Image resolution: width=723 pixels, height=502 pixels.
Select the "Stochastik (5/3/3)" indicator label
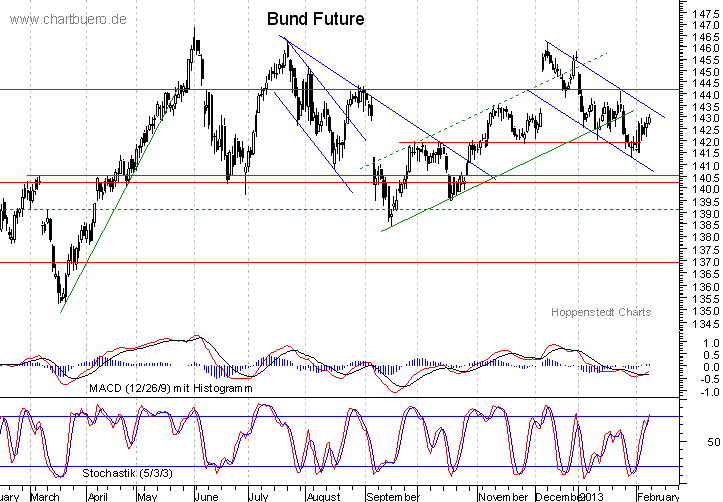(x=127, y=473)
